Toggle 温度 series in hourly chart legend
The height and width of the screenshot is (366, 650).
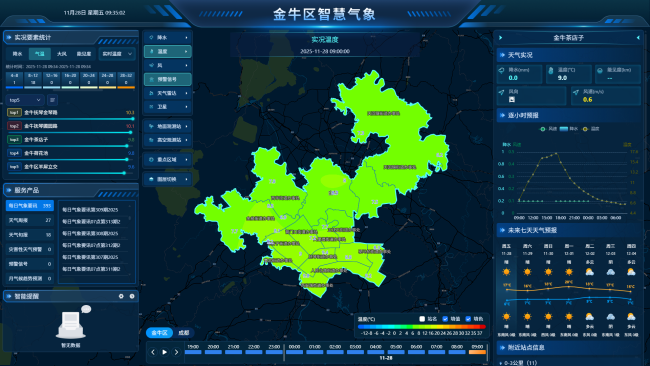click(591, 129)
